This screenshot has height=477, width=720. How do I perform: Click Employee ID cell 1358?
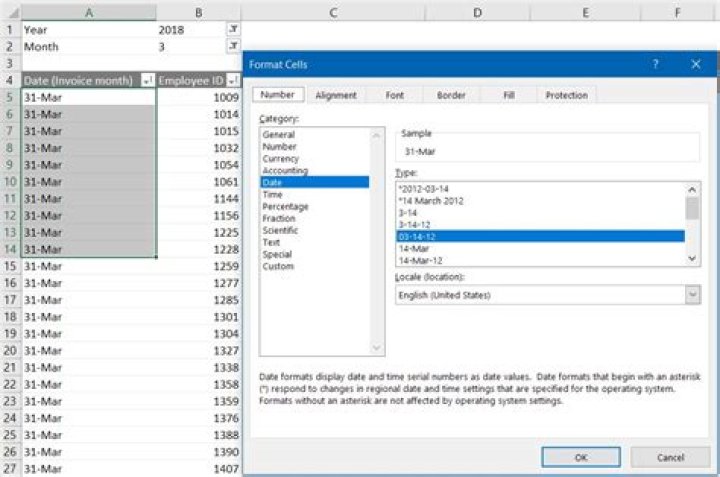point(198,384)
